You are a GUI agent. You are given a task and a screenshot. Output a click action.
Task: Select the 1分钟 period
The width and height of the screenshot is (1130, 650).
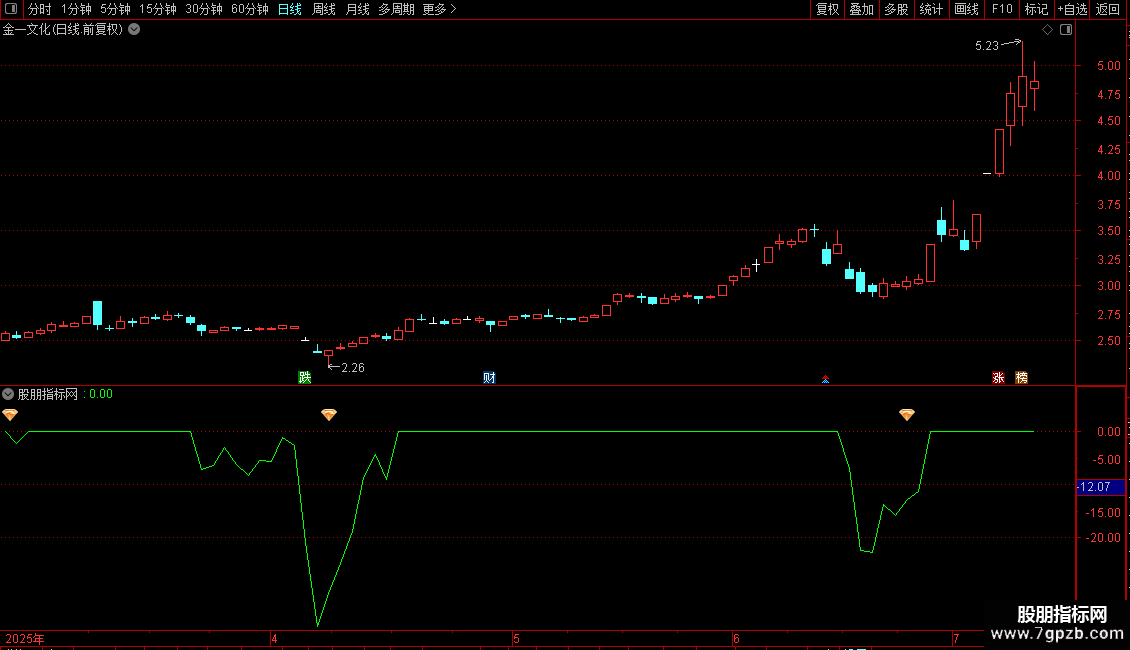pyautogui.click(x=76, y=9)
